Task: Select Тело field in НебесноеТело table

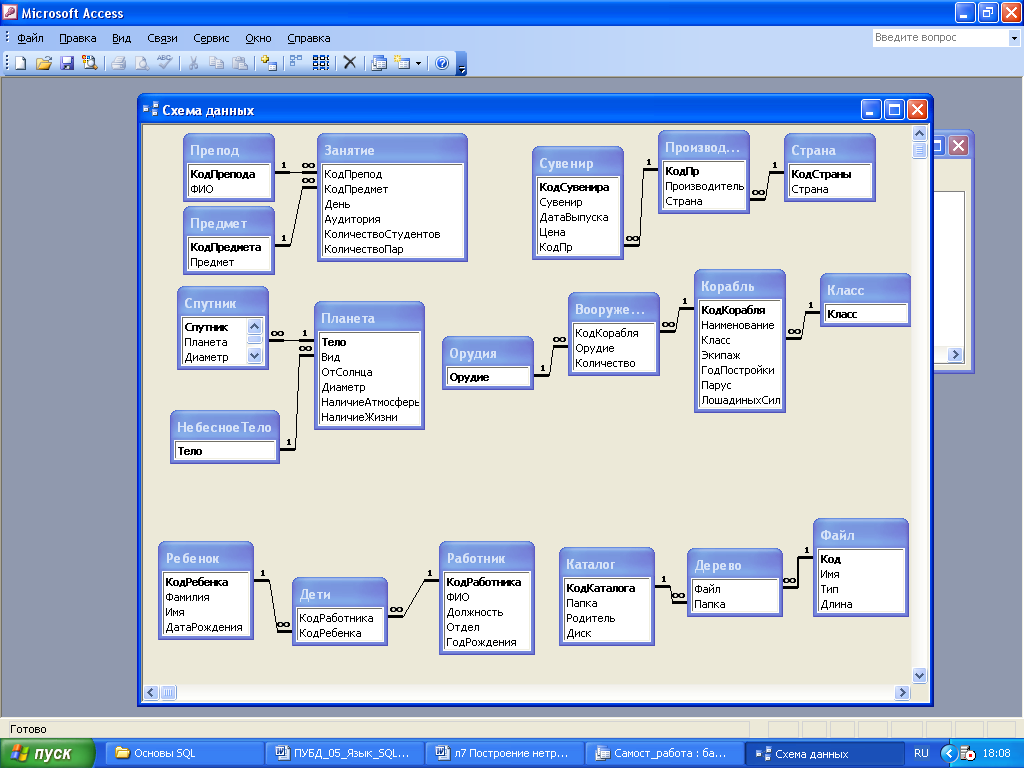Action: point(225,451)
